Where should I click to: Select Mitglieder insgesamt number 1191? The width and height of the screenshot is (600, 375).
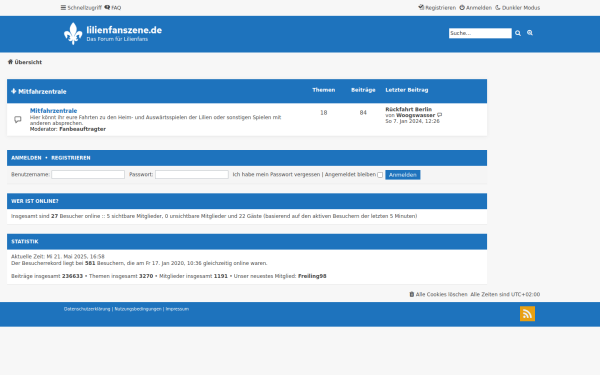coord(221,276)
